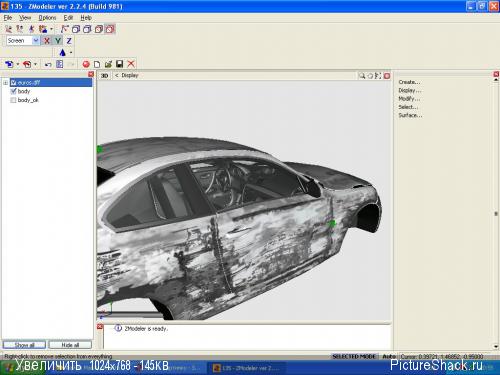The width and height of the screenshot is (500, 375).
Task: Click the open file folder icon
Action: pyautogui.click(x=108, y=64)
